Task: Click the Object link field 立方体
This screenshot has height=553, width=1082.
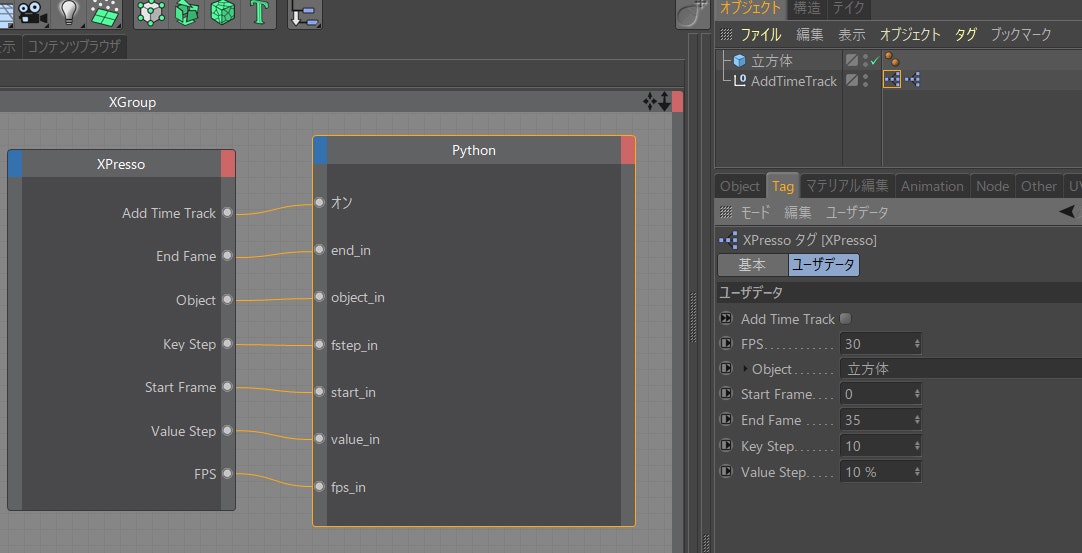Action: tap(961, 369)
